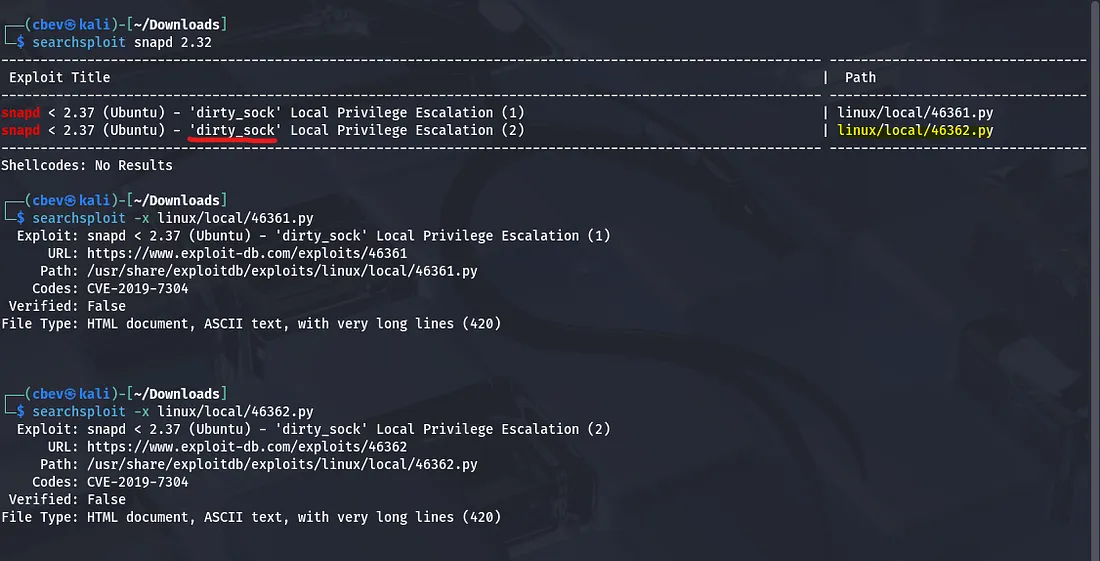
Task: Click the red 'snapd' in first result row
Action: click(21, 113)
